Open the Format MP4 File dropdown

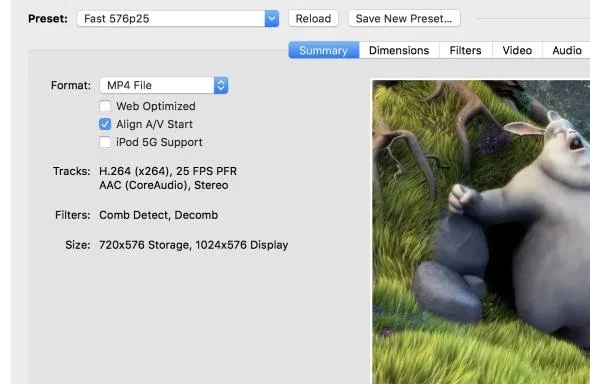(x=164, y=85)
